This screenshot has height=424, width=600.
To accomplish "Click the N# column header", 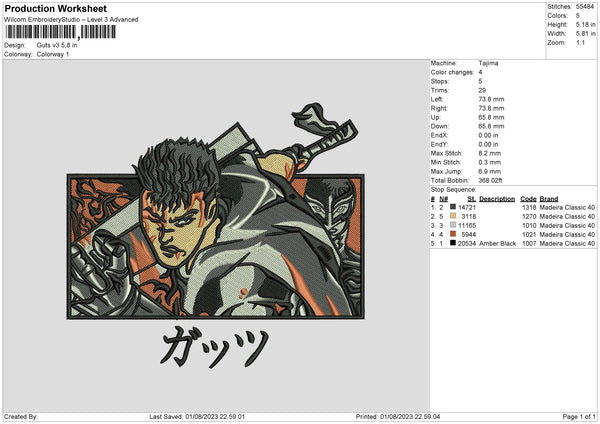I will (443, 198).
